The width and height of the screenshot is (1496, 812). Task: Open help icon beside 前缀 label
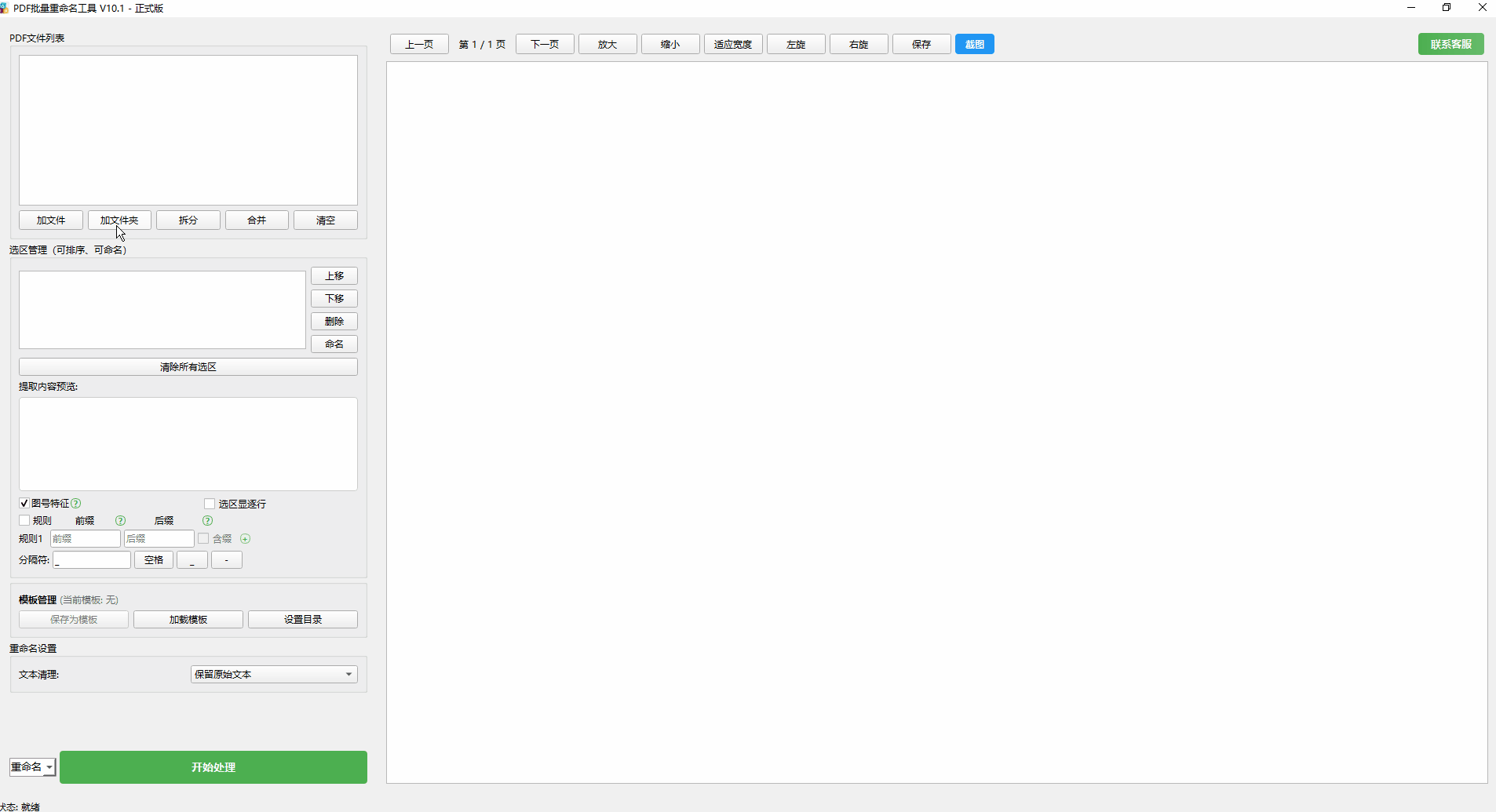[120, 521]
